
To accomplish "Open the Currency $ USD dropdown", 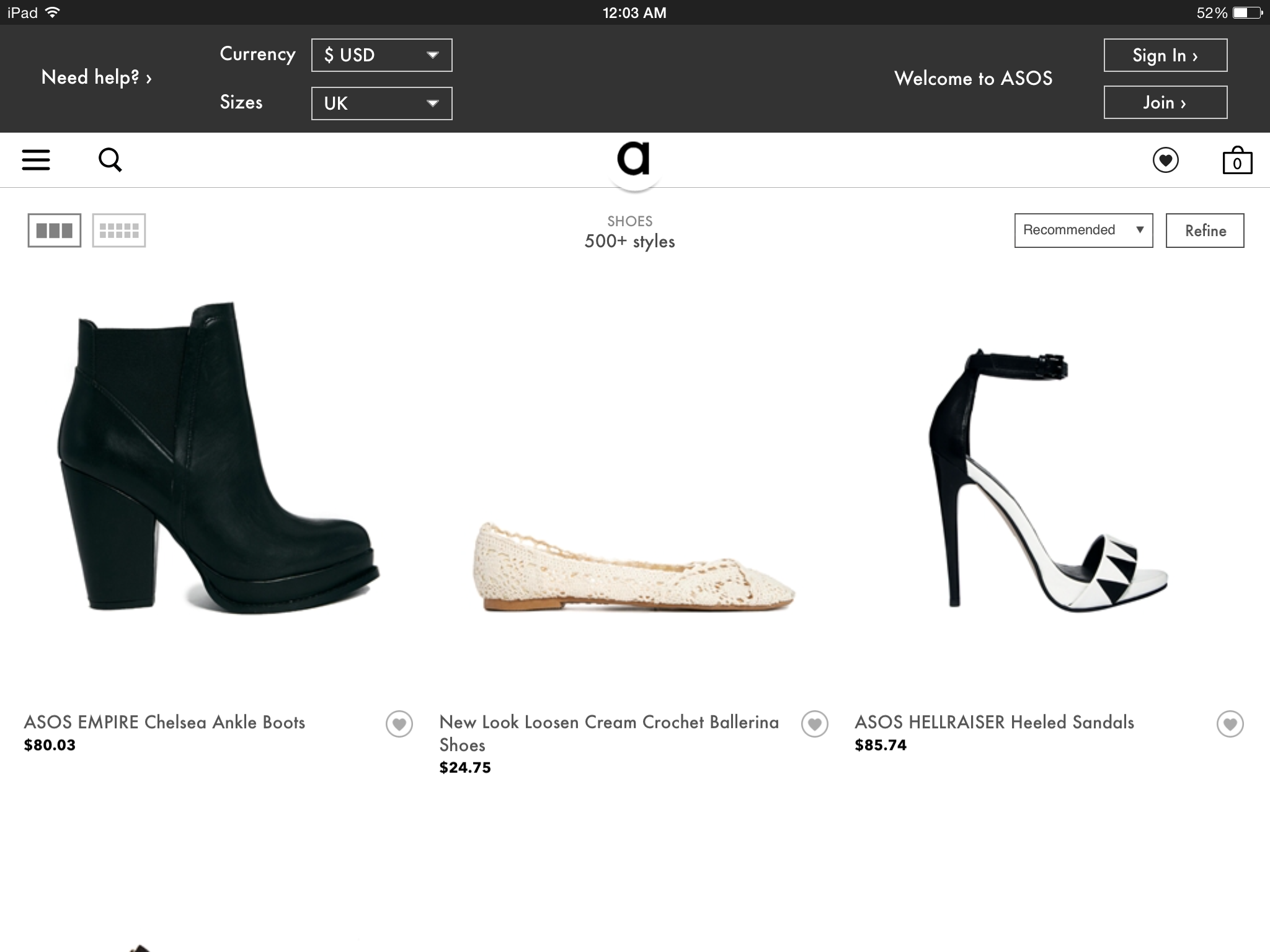I will point(382,55).
